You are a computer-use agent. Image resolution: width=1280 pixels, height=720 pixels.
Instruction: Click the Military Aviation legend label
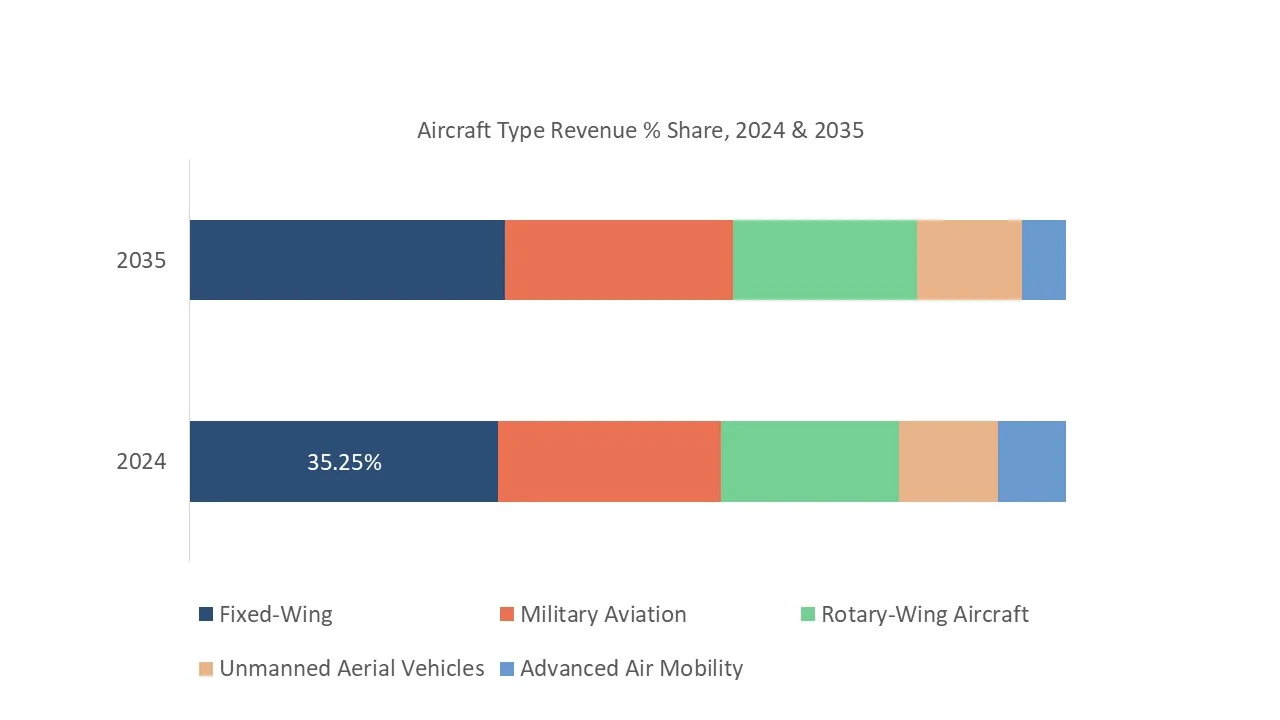[603, 615]
